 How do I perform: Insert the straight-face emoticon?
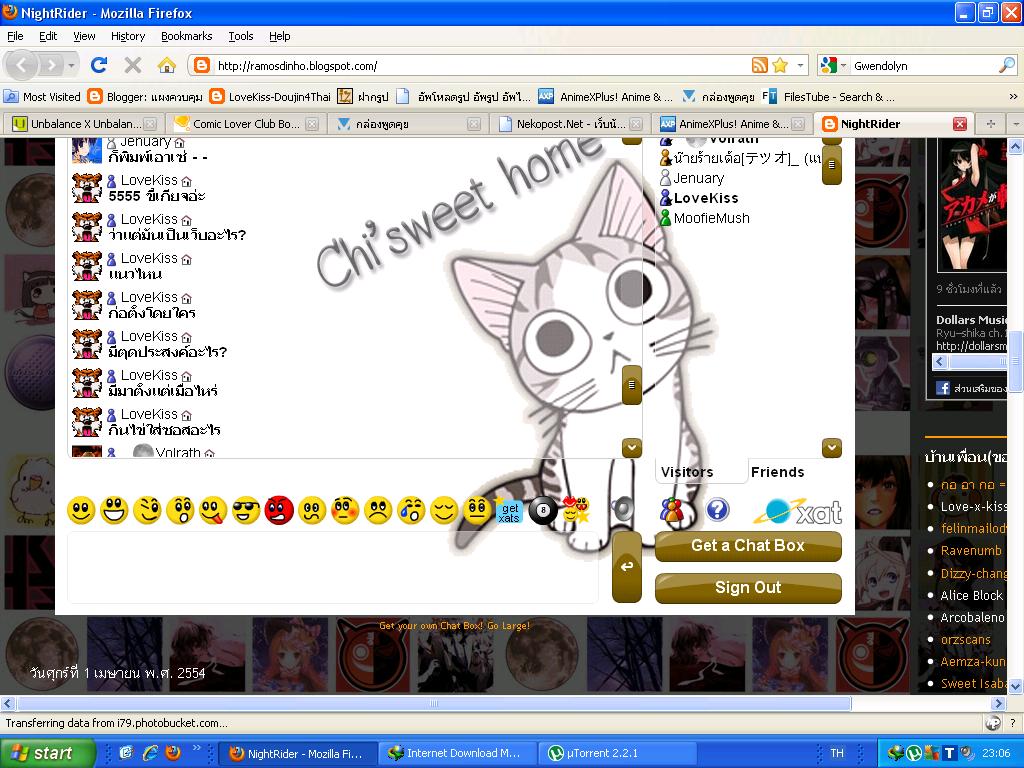(477, 510)
